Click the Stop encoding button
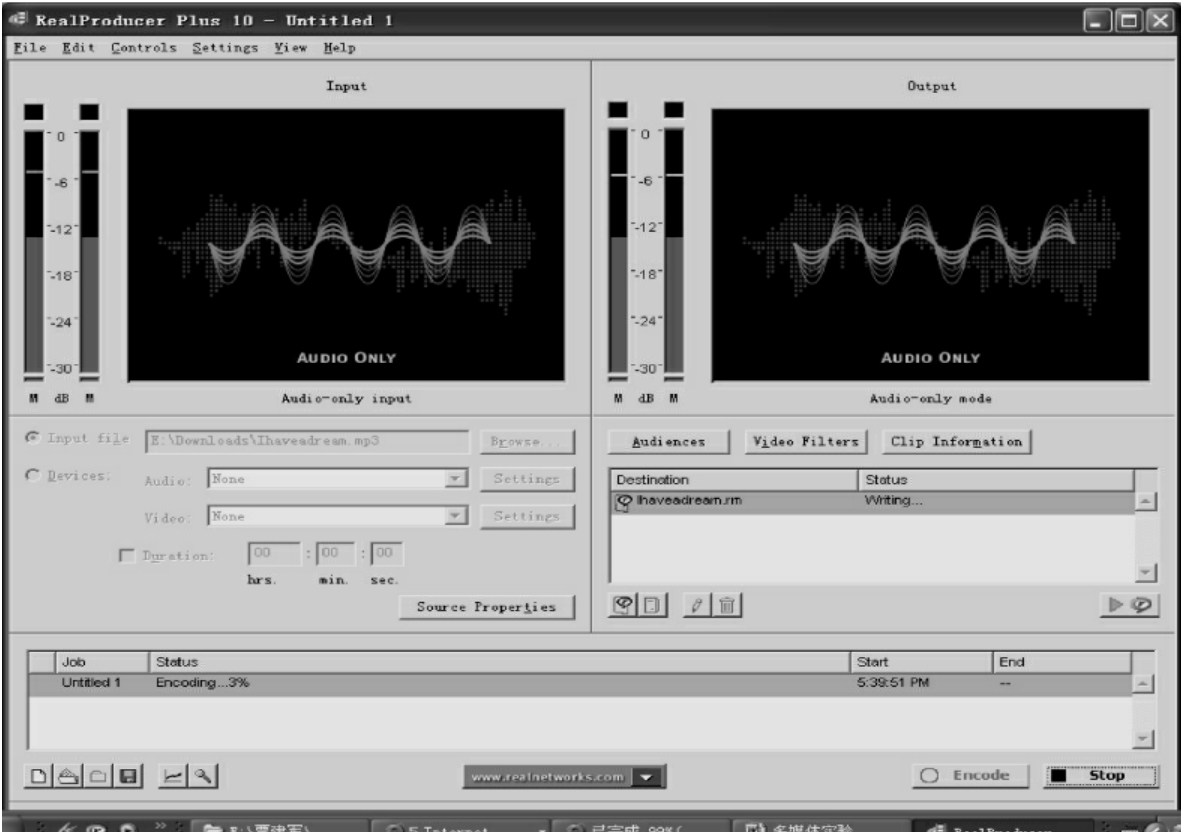 tap(1100, 776)
